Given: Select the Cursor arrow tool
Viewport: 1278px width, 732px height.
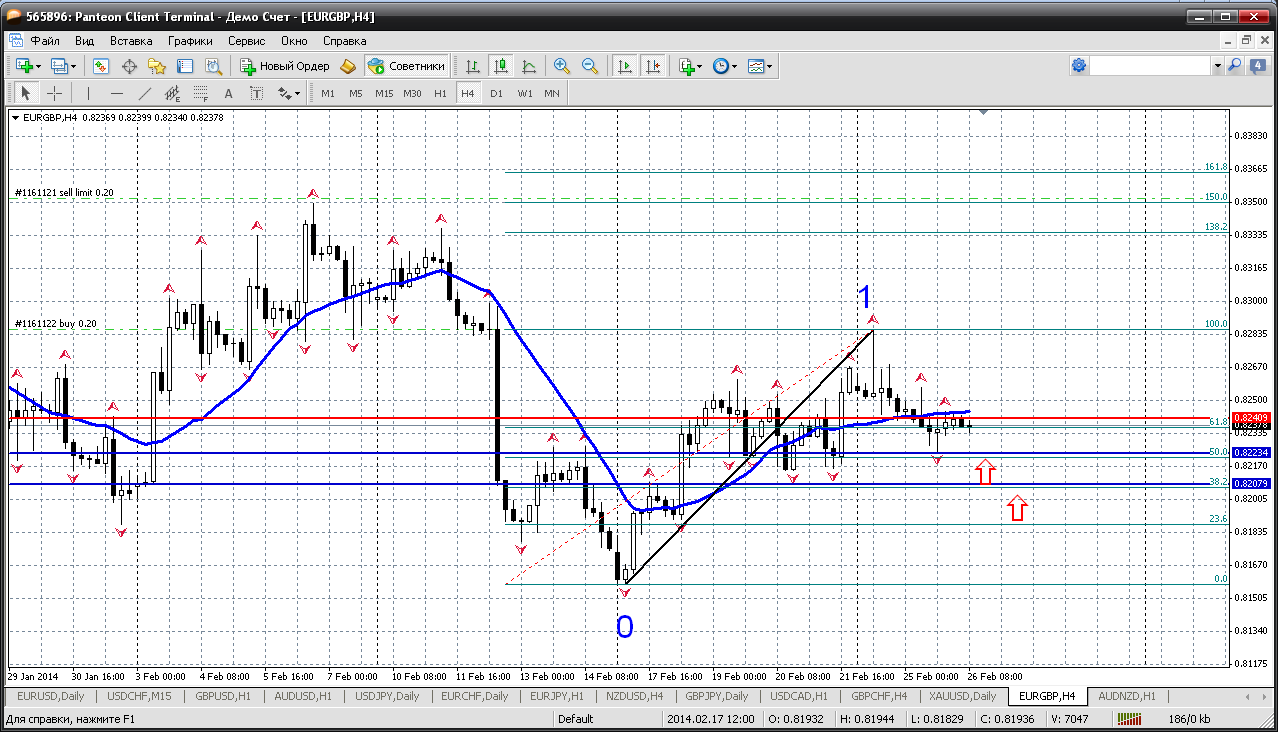Looking at the screenshot, I should 26,93.
